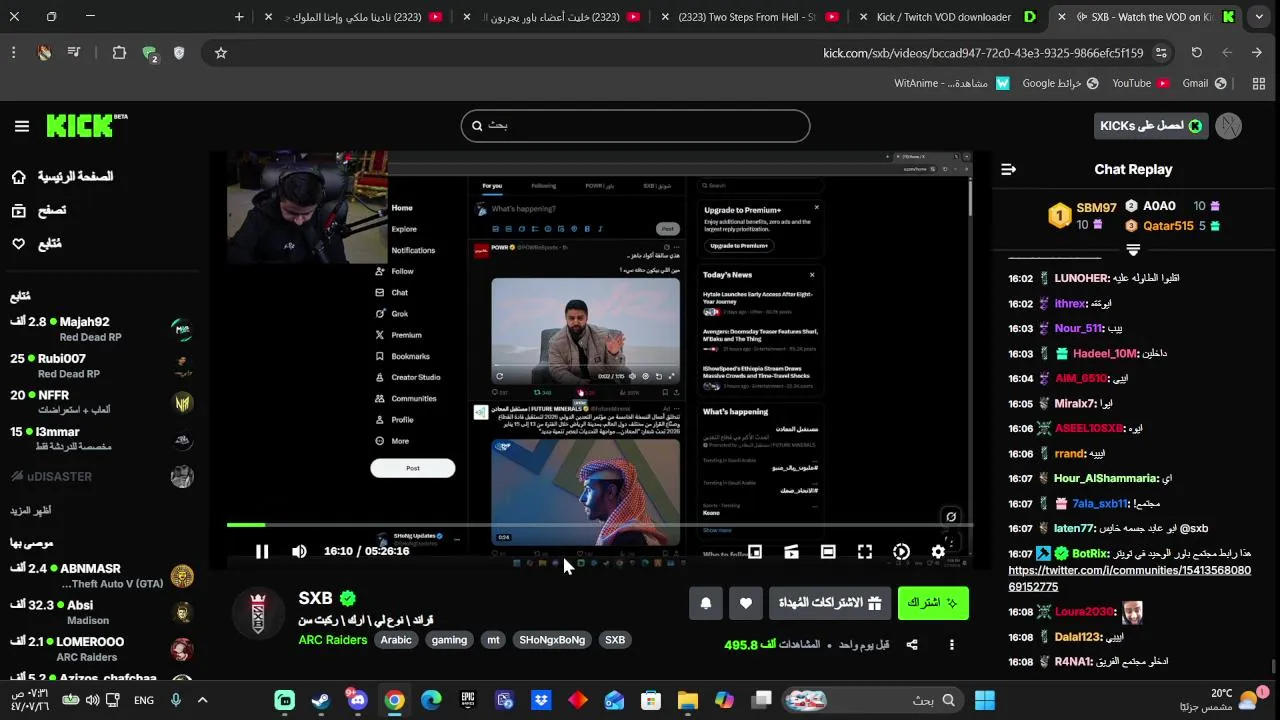Show hidden system tray icons
The height and width of the screenshot is (720, 1280).
click(x=202, y=700)
